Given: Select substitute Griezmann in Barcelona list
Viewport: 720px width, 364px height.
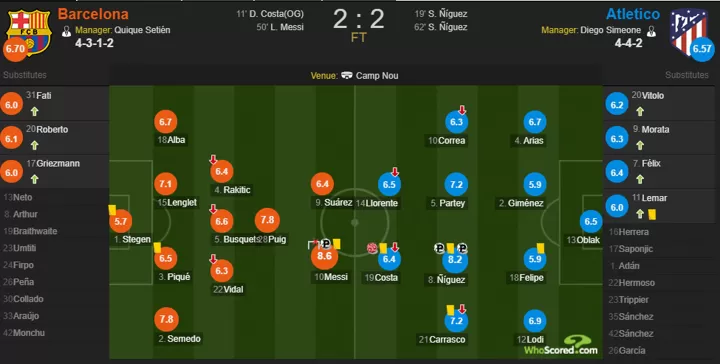Looking at the screenshot, I should pyautogui.click(x=54, y=172).
